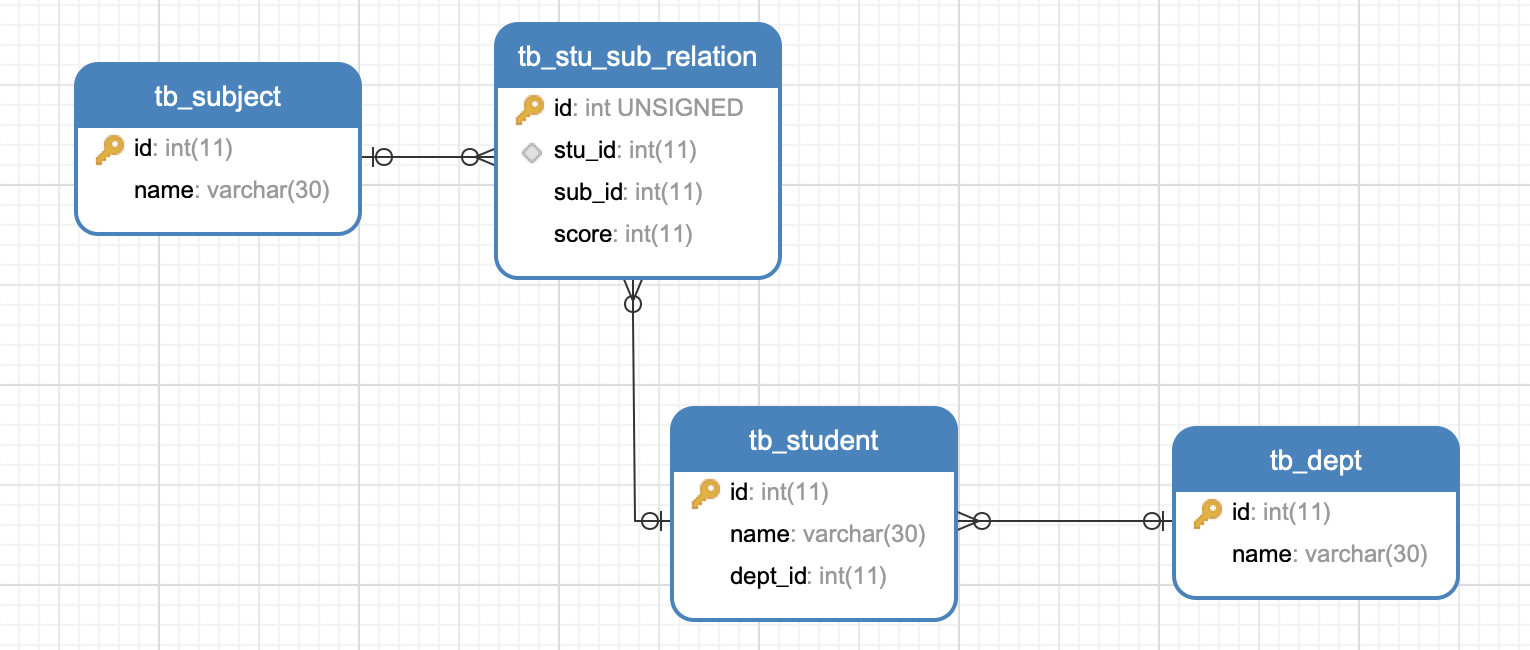Viewport: 1530px width, 650px height.
Task: Click crow's foot connector below tb_stu_sub_relation
Action: coord(632,296)
